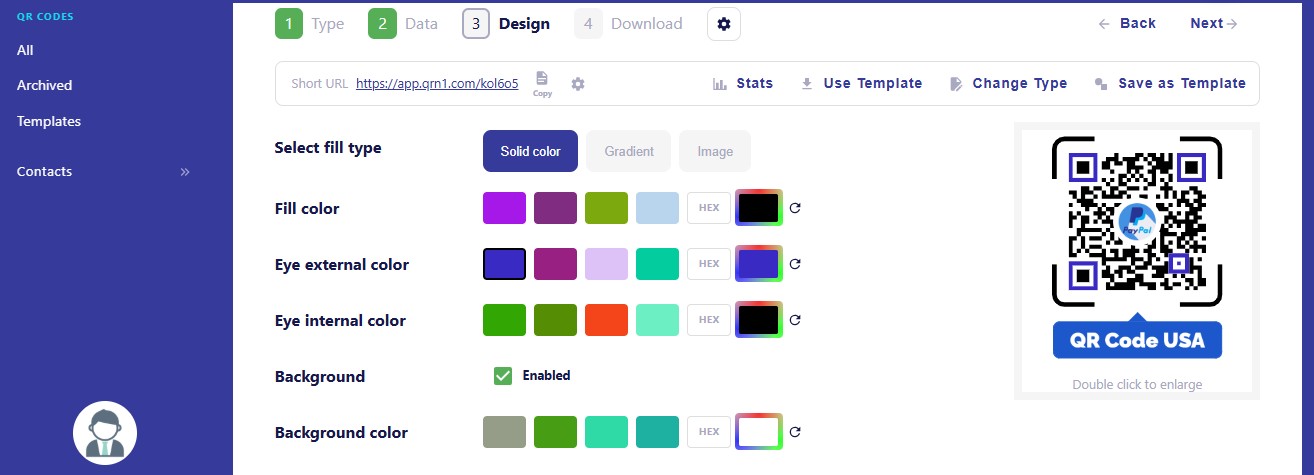Pick gray-green Background color swatch

click(504, 432)
